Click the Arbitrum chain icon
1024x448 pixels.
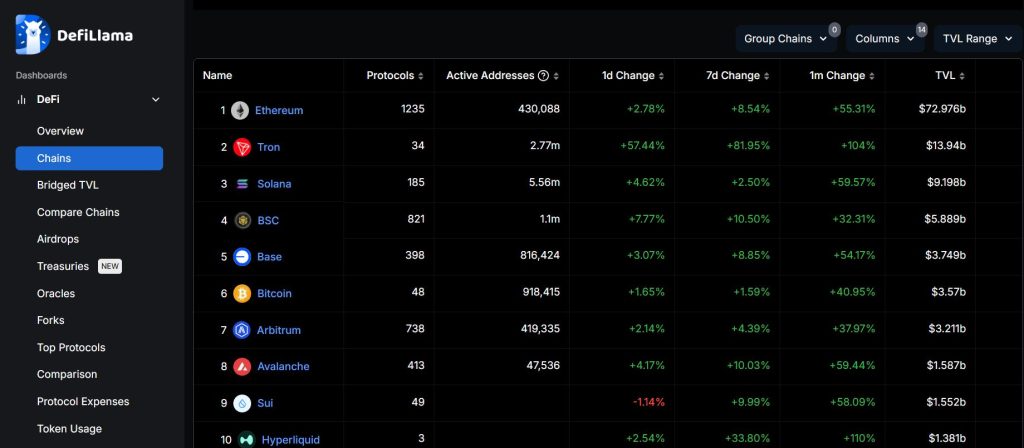tap(241, 330)
